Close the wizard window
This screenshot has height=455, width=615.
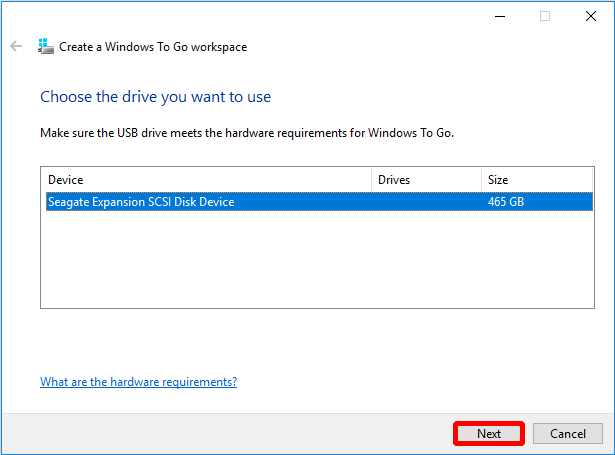pyautogui.click(x=590, y=16)
